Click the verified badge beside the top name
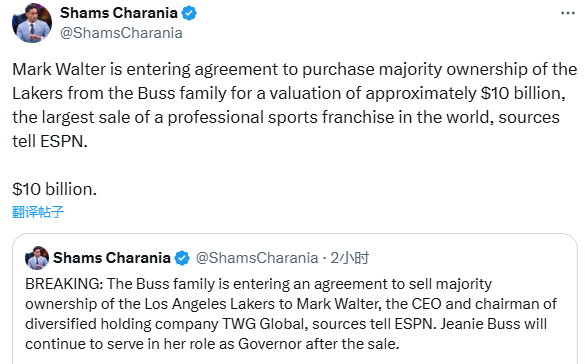The image size is (585, 364). click(x=189, y=13)
